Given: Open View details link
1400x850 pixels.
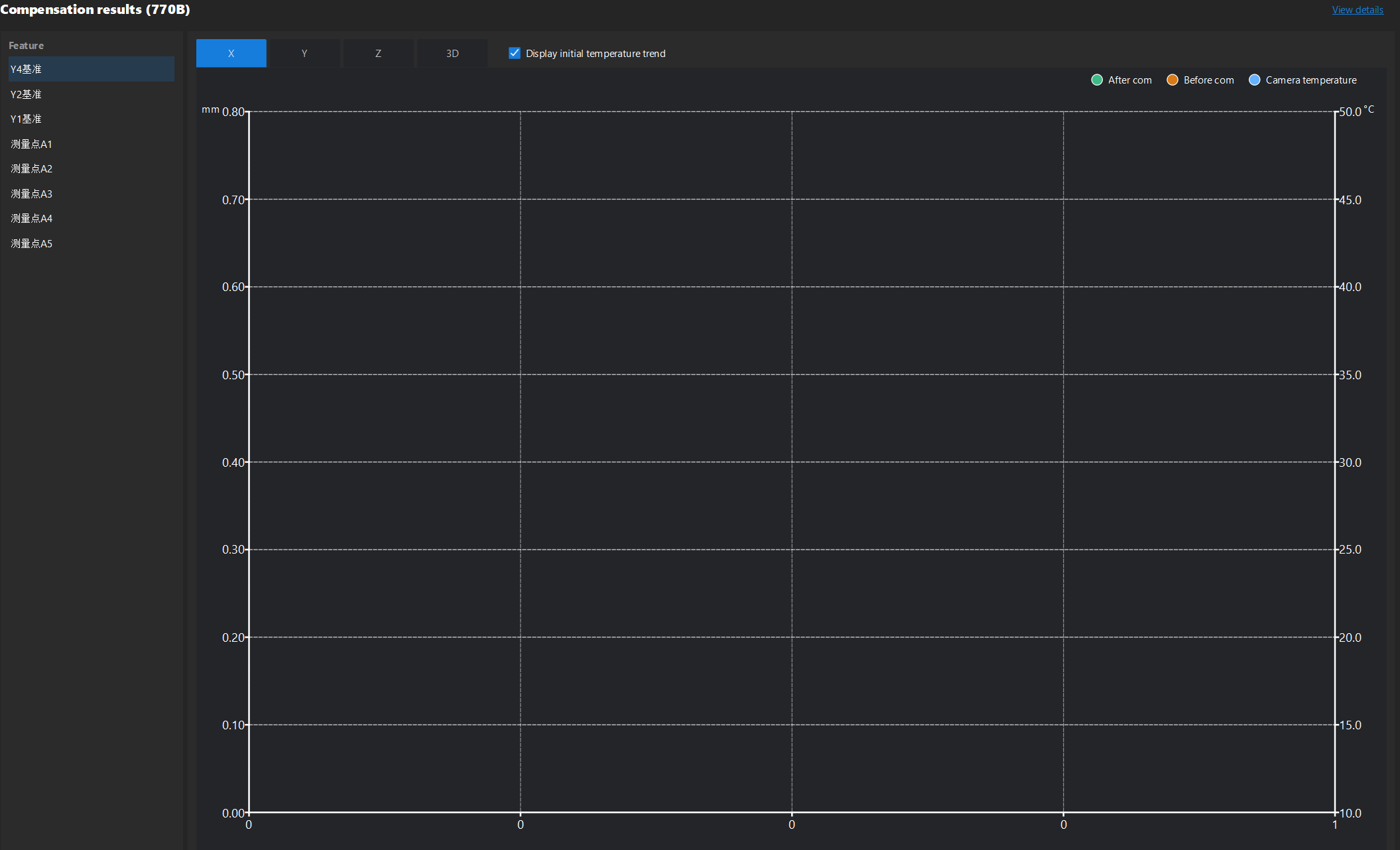Looking at the screenshot, I should (x=1358, y=9).
